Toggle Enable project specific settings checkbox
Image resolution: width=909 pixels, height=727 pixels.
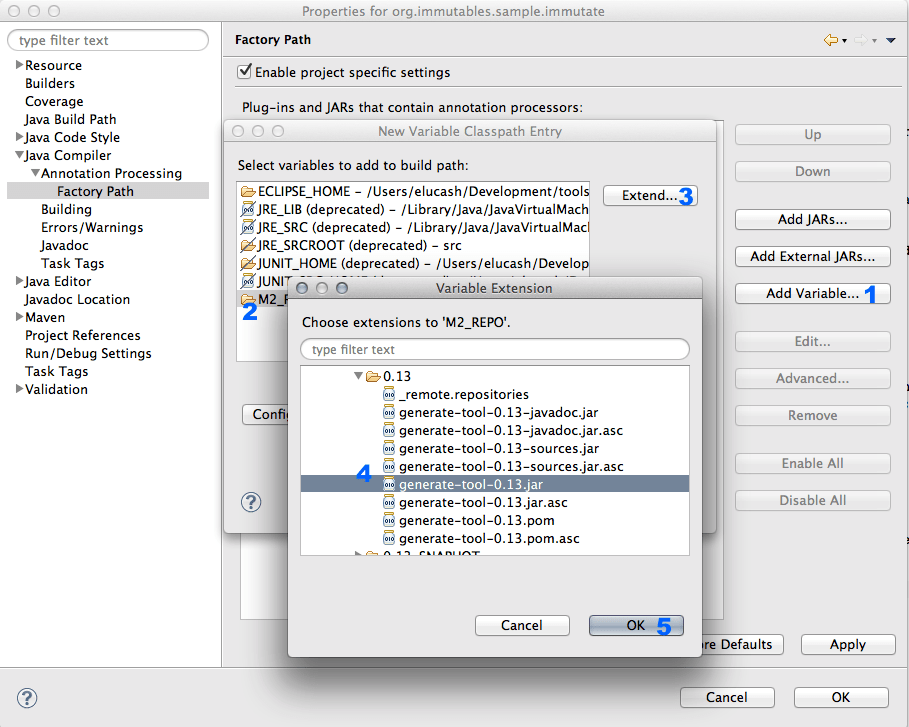[x=245, y=71]
